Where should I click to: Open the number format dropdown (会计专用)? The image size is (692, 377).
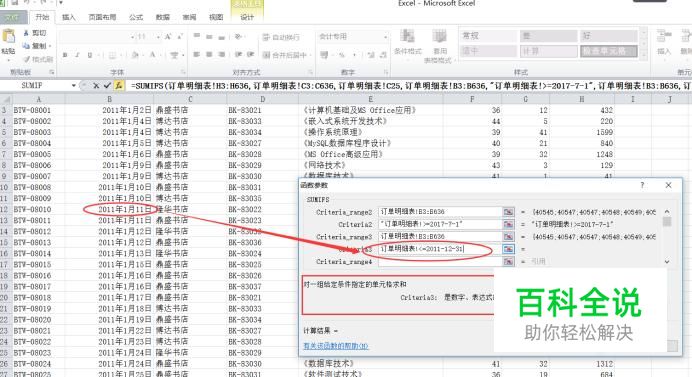pos(386,37)
